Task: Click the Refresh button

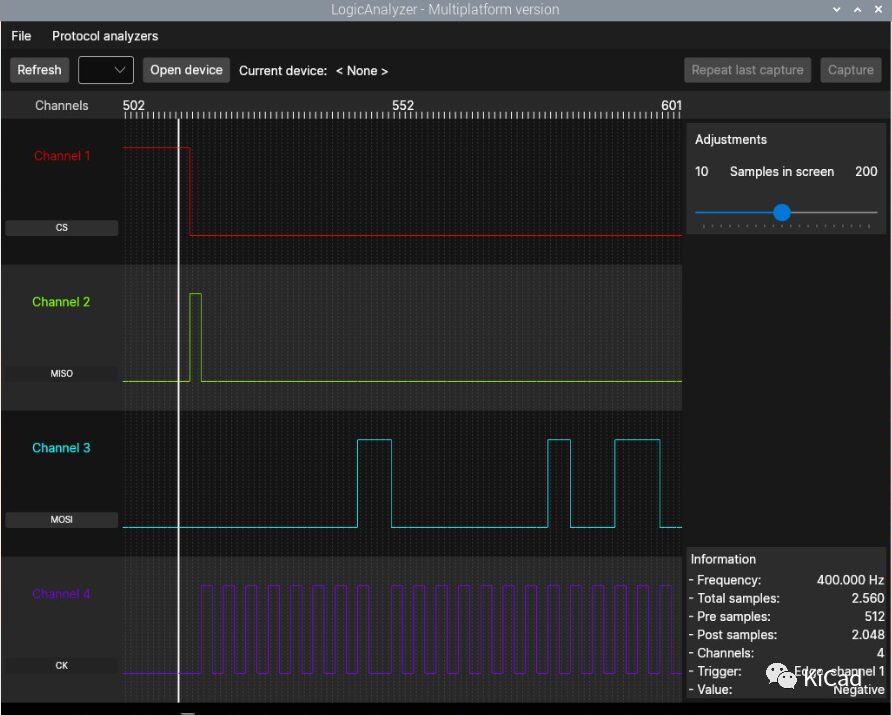Action: click(x=39, y=70)
